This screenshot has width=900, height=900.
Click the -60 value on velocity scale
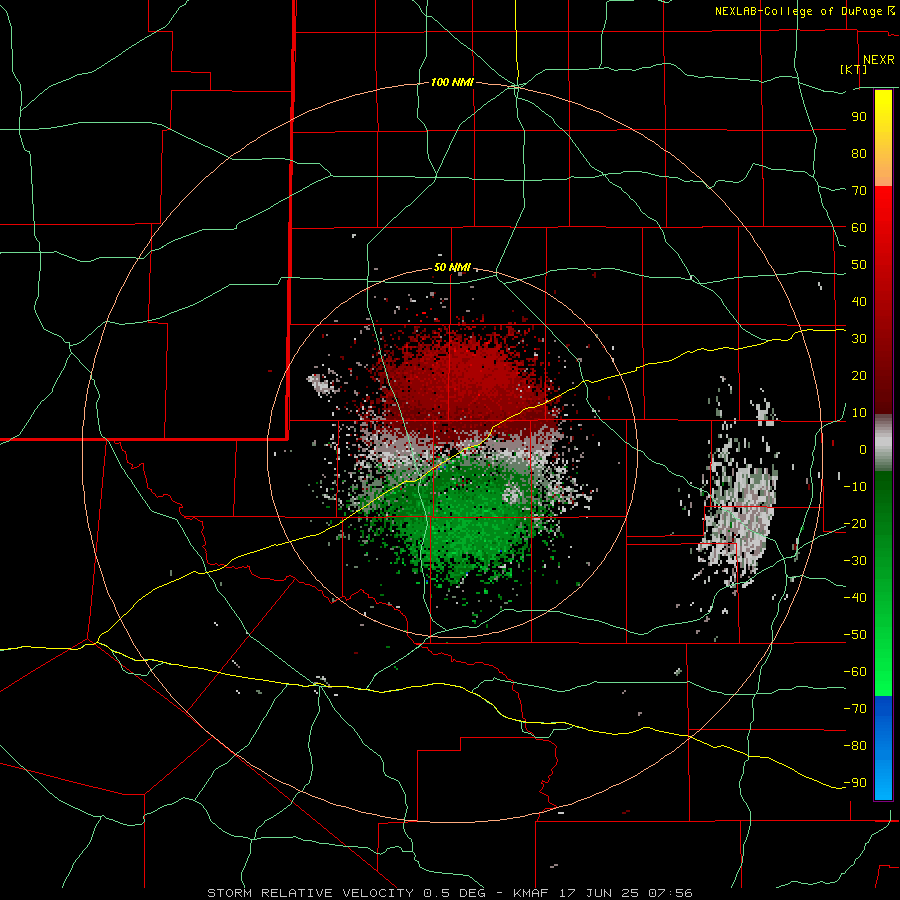[x=855, y=672]
